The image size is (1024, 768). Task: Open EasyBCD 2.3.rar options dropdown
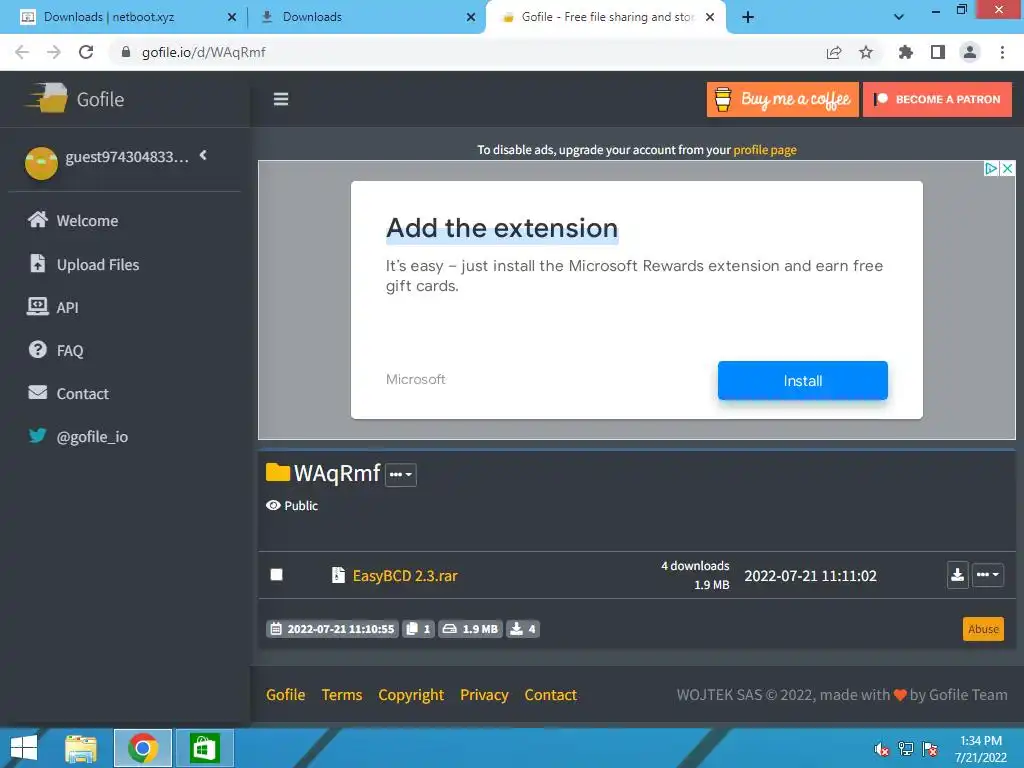click(x=987, y=575)
